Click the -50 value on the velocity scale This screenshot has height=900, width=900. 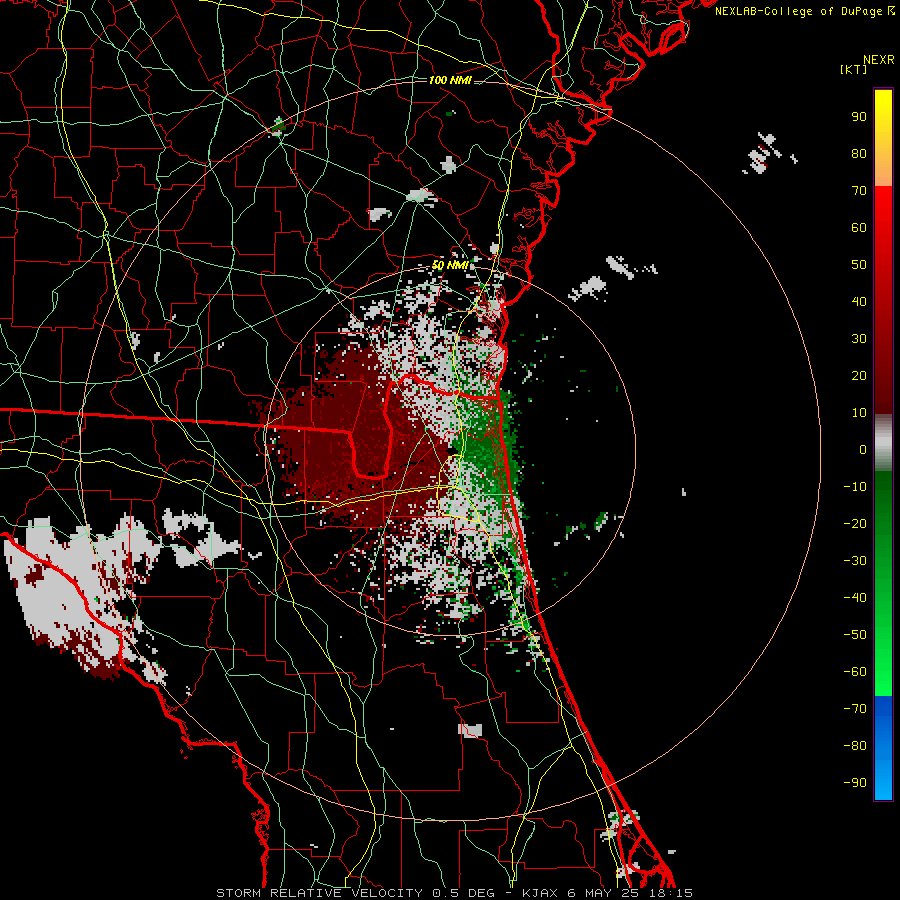click(x=855, y=635)
